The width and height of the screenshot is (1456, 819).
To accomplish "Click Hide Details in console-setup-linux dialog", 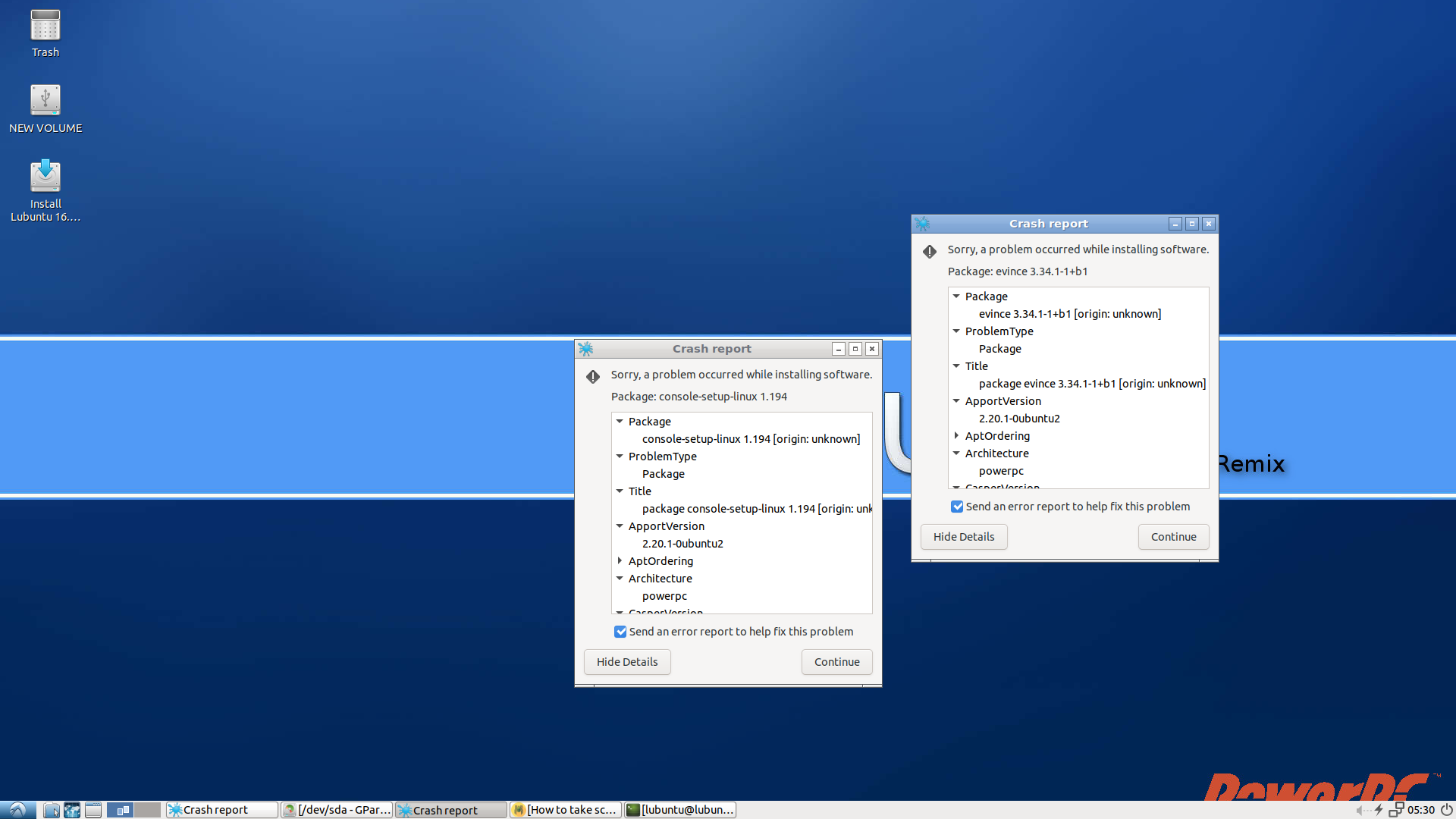I will coord(627,662).
